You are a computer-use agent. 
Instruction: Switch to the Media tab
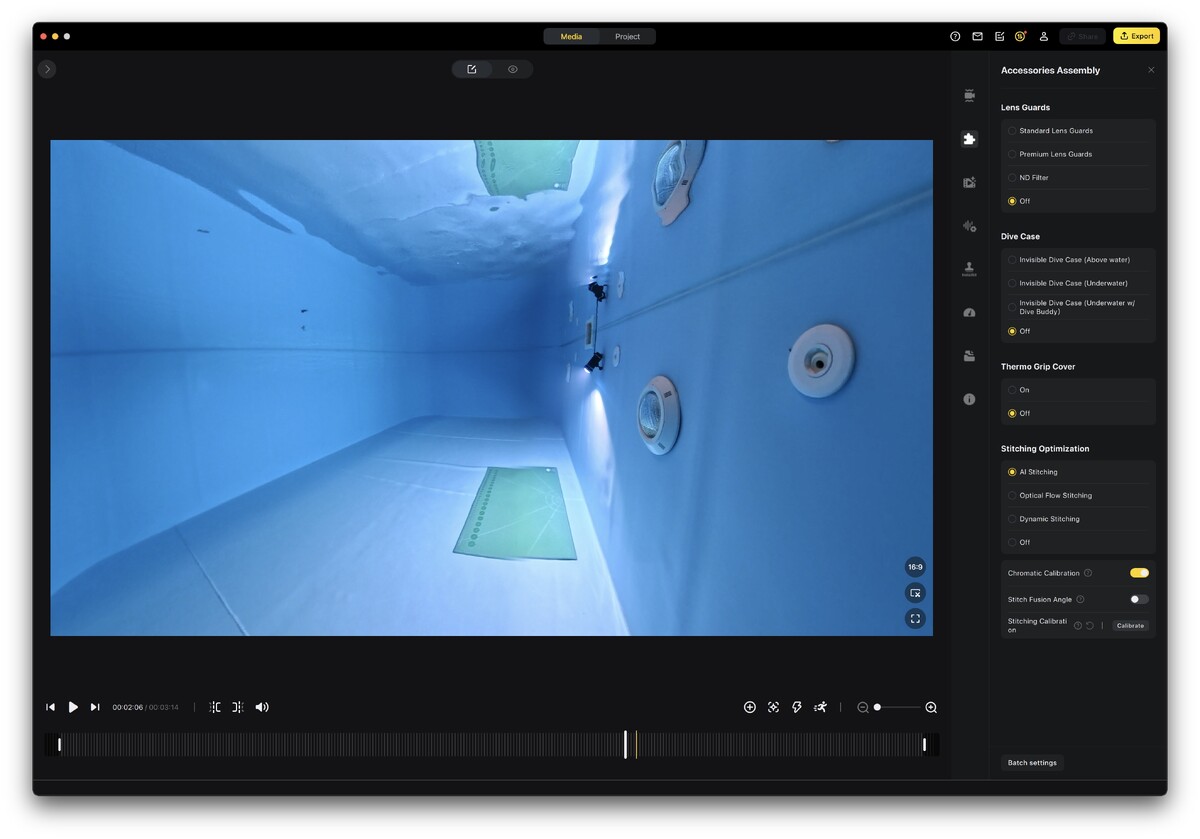tap(571, 37)
